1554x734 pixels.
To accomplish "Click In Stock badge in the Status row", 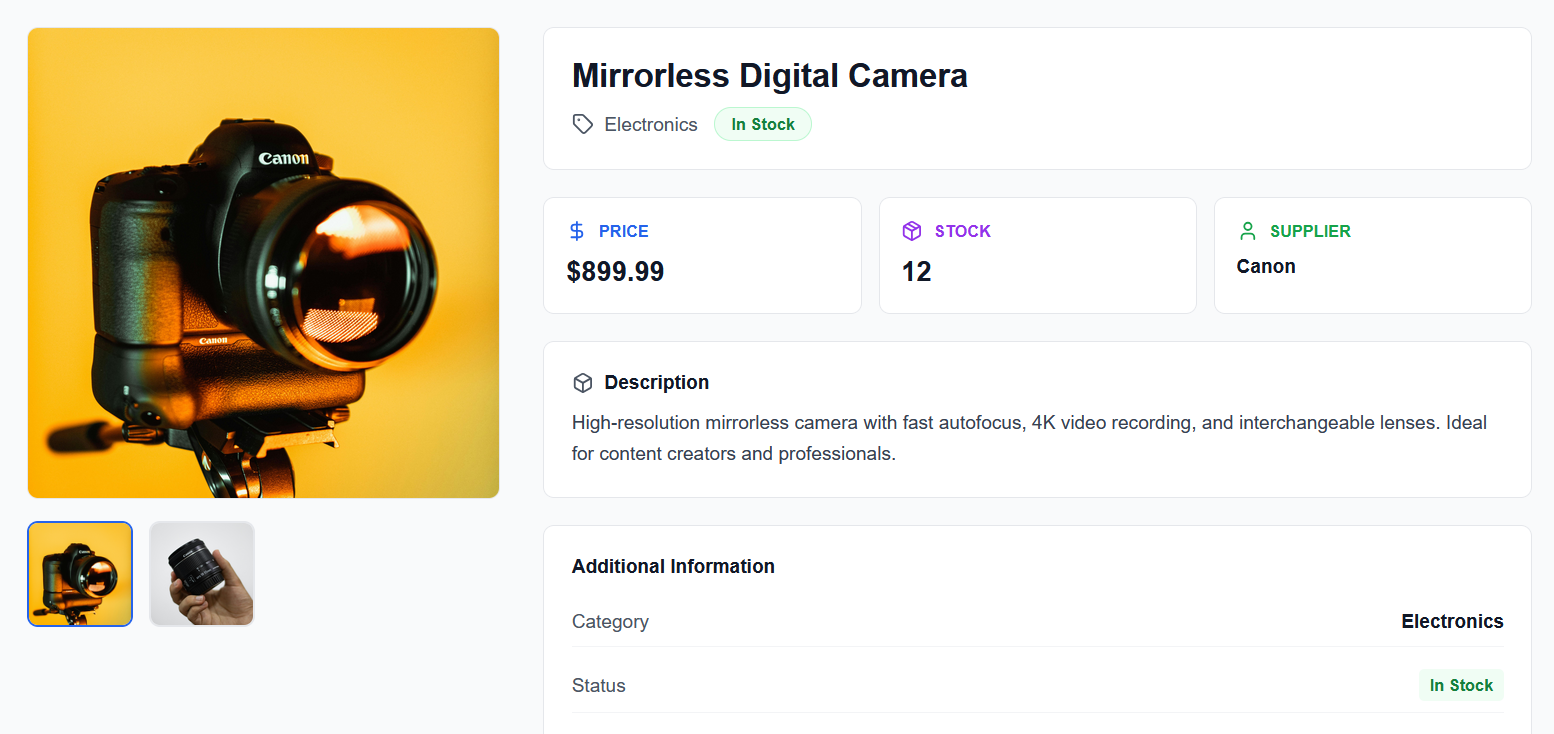I will point(1460,685).
